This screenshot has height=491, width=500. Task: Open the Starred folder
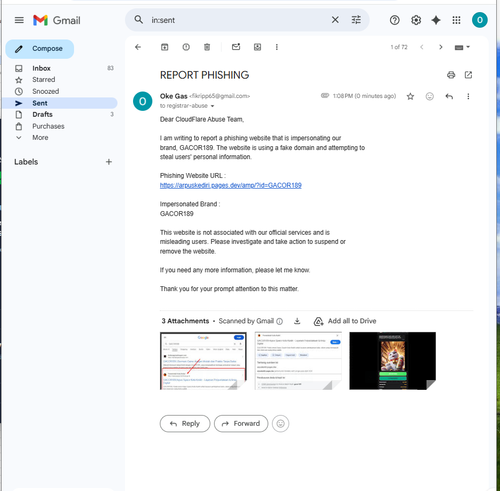pos(61,80)
